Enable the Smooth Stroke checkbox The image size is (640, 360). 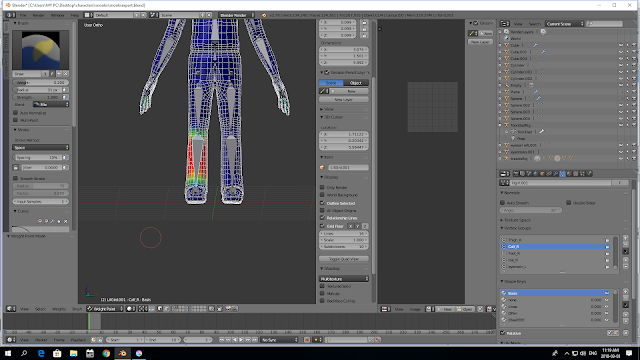(x=16, y=178)
